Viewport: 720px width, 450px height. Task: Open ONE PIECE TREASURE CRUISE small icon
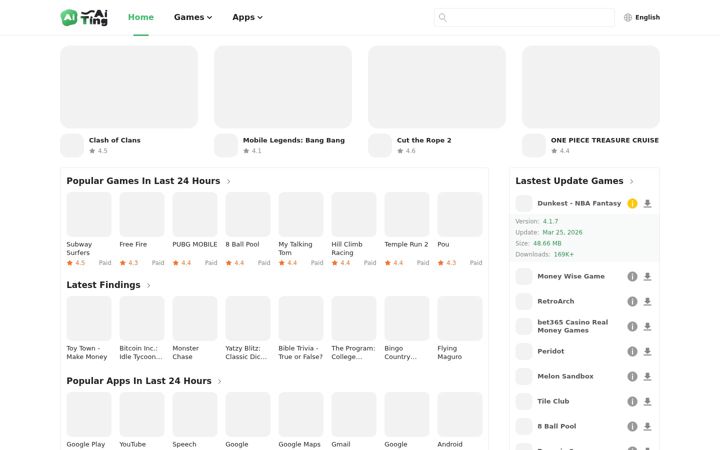(x=534, y=146)
